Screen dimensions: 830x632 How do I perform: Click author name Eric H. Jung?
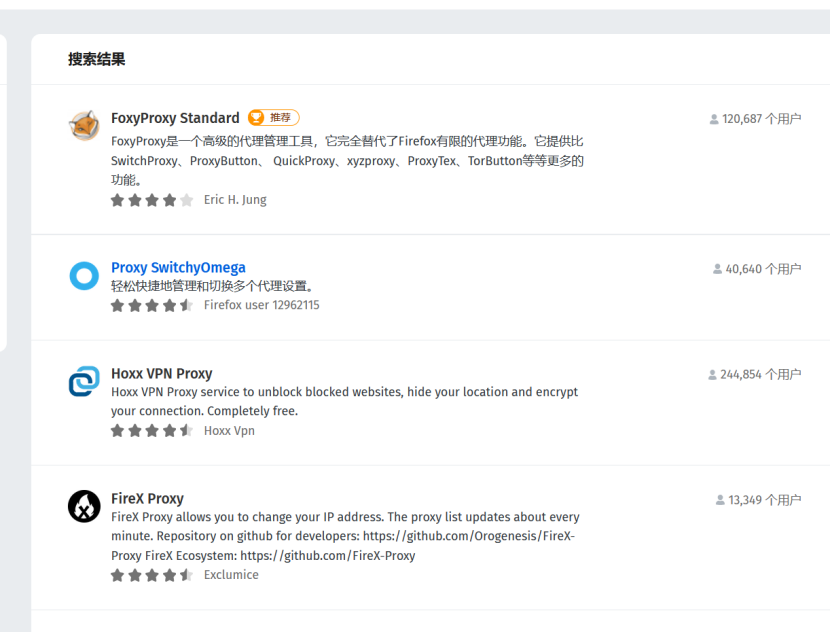point(235,200)
